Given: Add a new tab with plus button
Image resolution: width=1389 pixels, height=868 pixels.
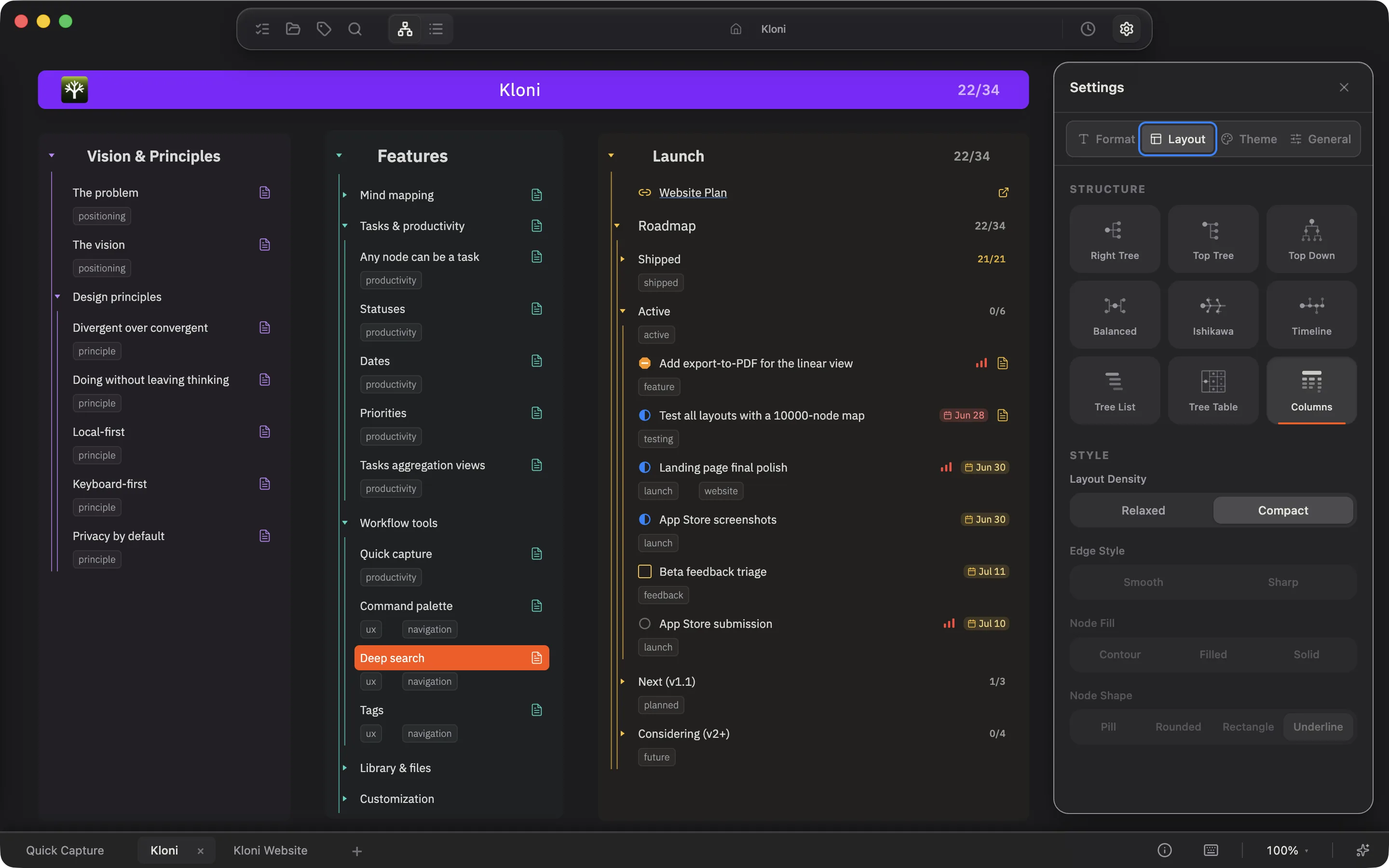Looking at the screenshot, I should 356,851.
